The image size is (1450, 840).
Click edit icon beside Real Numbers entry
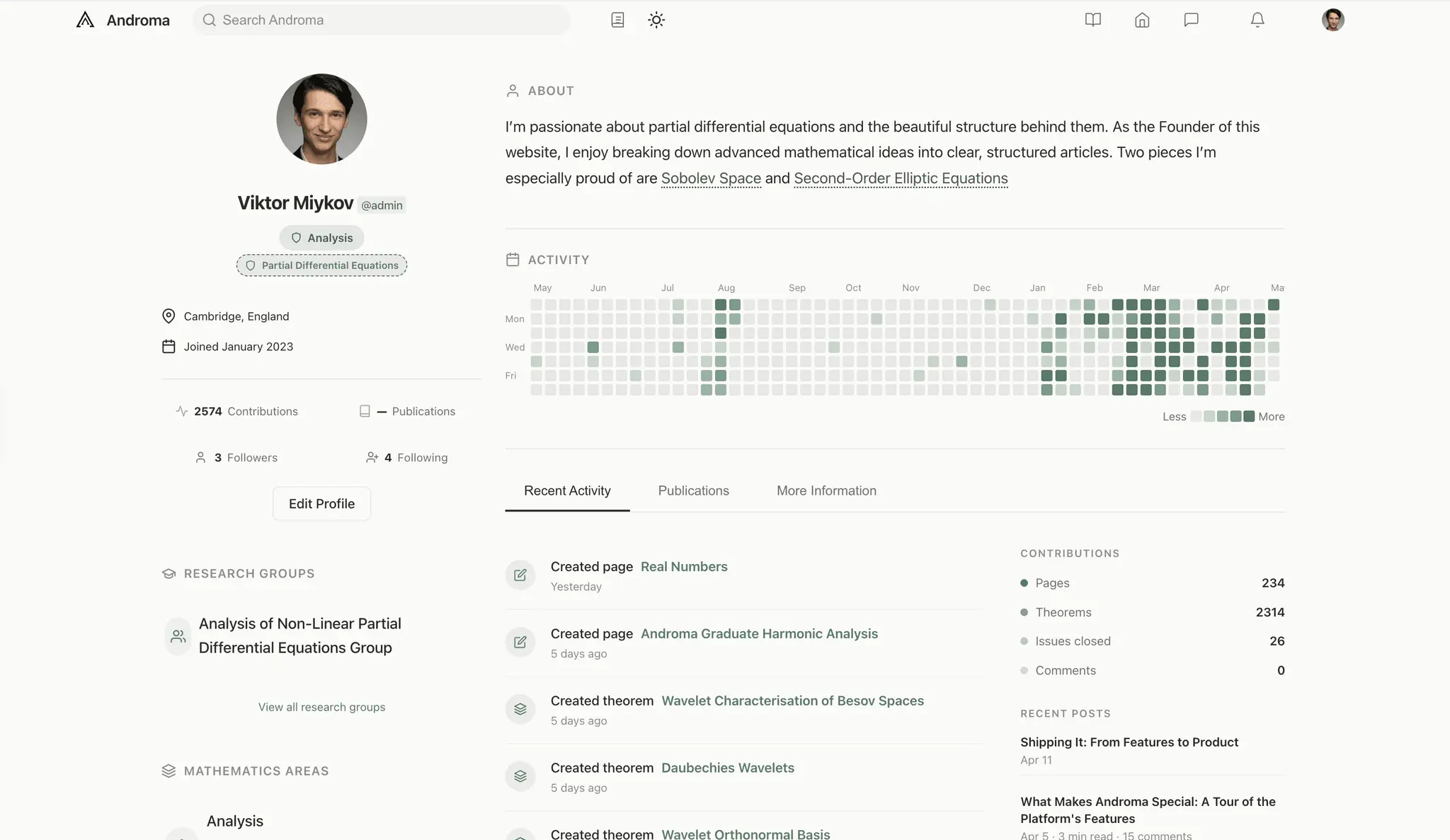520,575
